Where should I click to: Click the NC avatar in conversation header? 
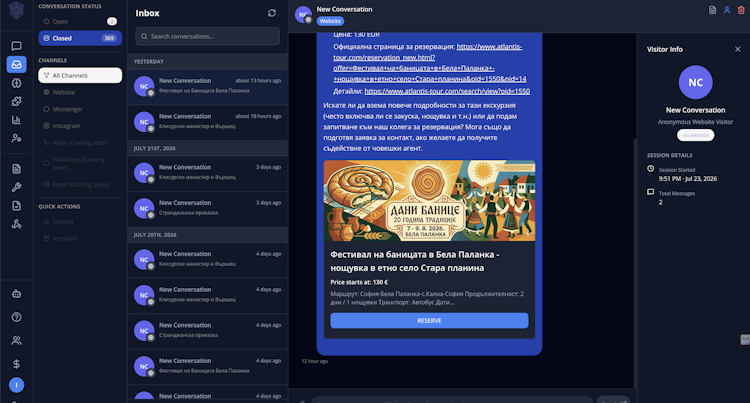[x=303, y=15]
